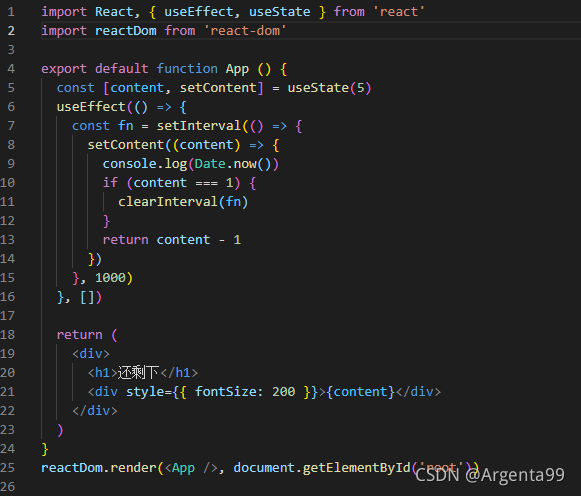Click the return keyword on line 18
Viewport: 581px width, 496px height.
point(79,335)
